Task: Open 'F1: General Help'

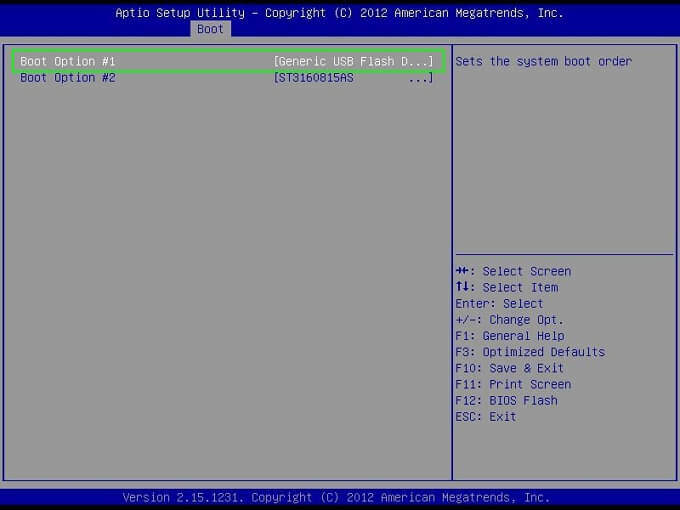Action: pyautogui.click(x=509, y=336)
